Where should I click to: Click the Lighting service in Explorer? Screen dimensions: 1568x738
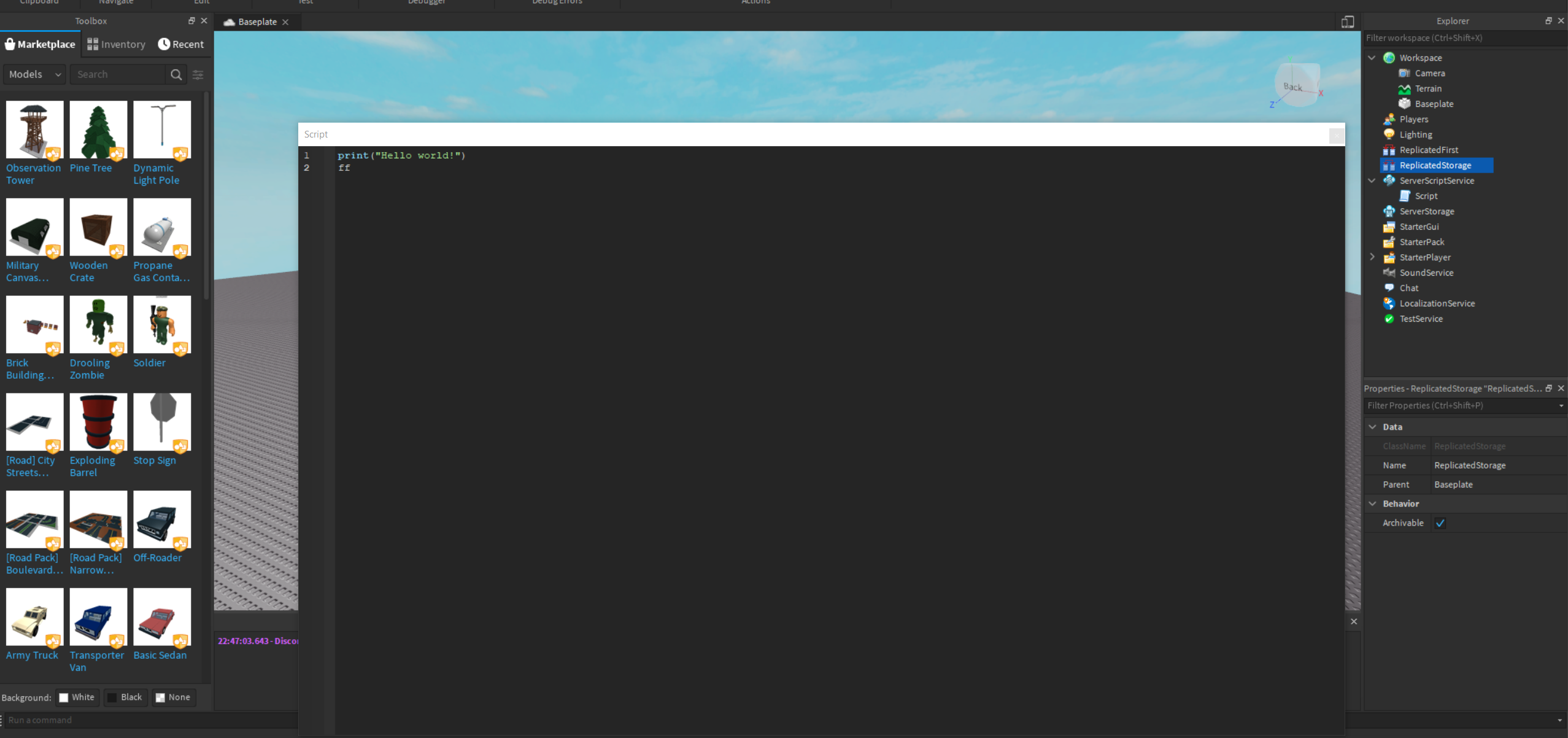[1415, 134]
